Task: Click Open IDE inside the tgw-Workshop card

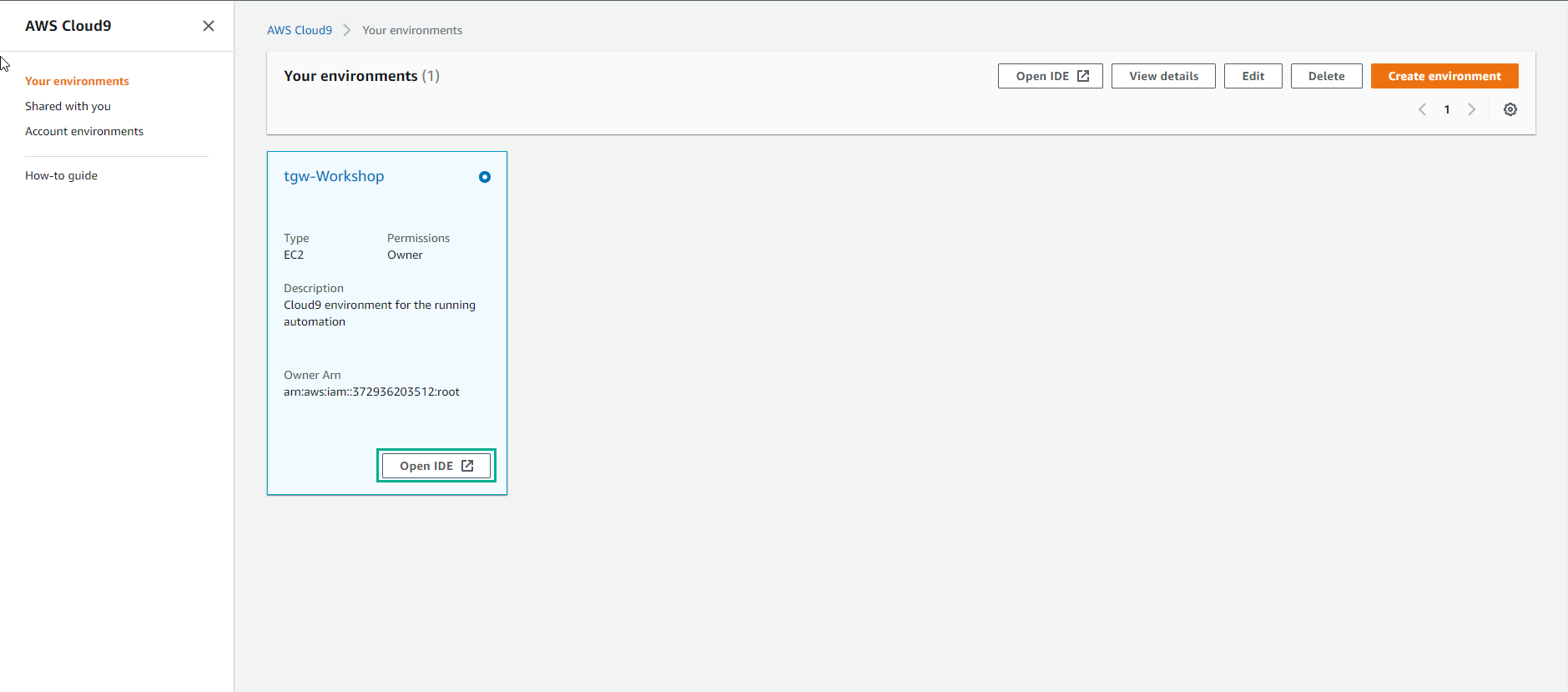Action: (436, 466)
